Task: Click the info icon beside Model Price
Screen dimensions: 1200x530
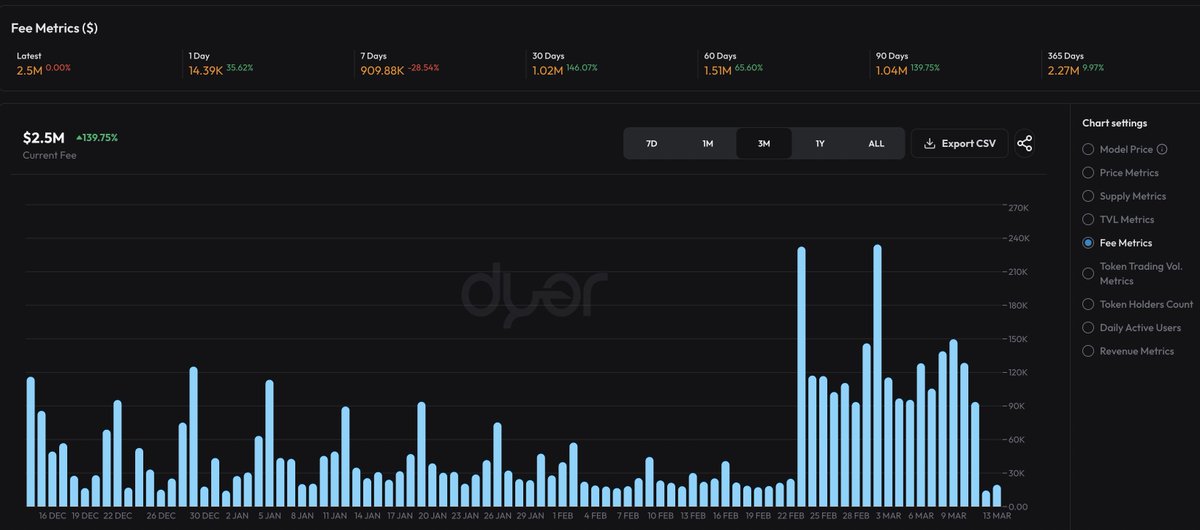Action: tap(1162, 150)
